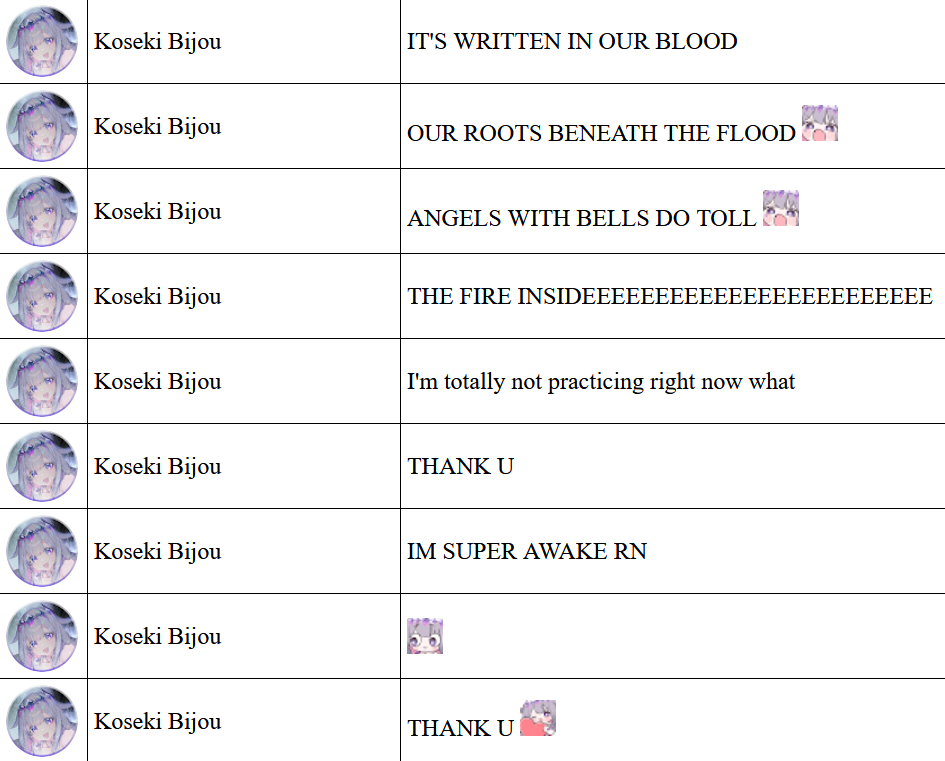Click the avatar in the first plain "THANK U" row

tap(42, 466)
